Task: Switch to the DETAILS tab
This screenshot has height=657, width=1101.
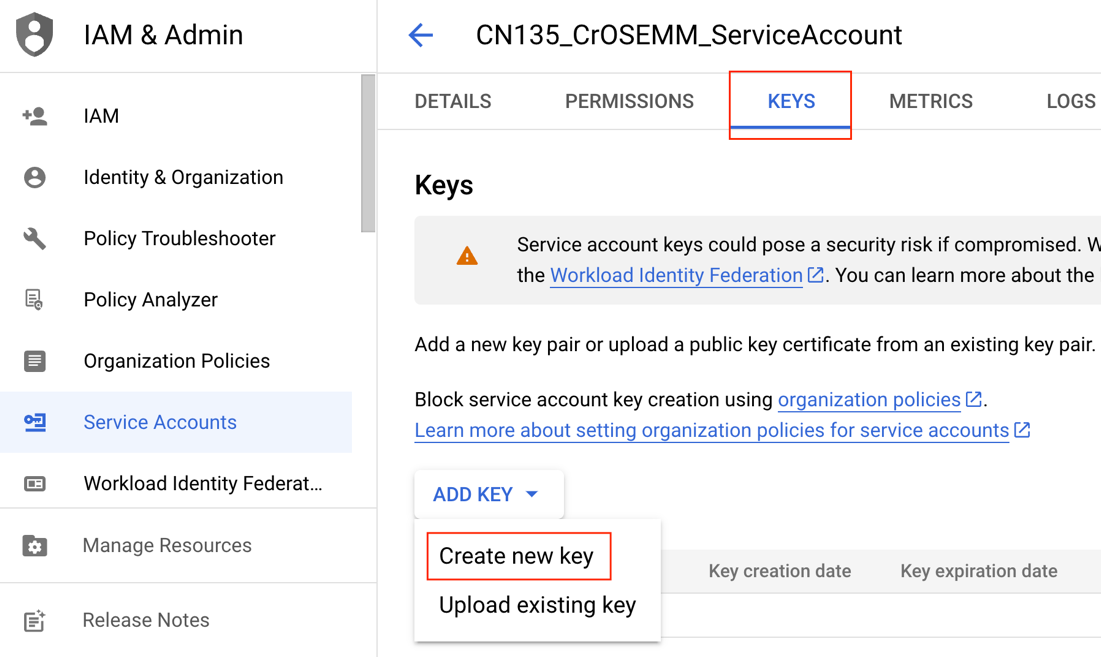Action: click(453, 102)
